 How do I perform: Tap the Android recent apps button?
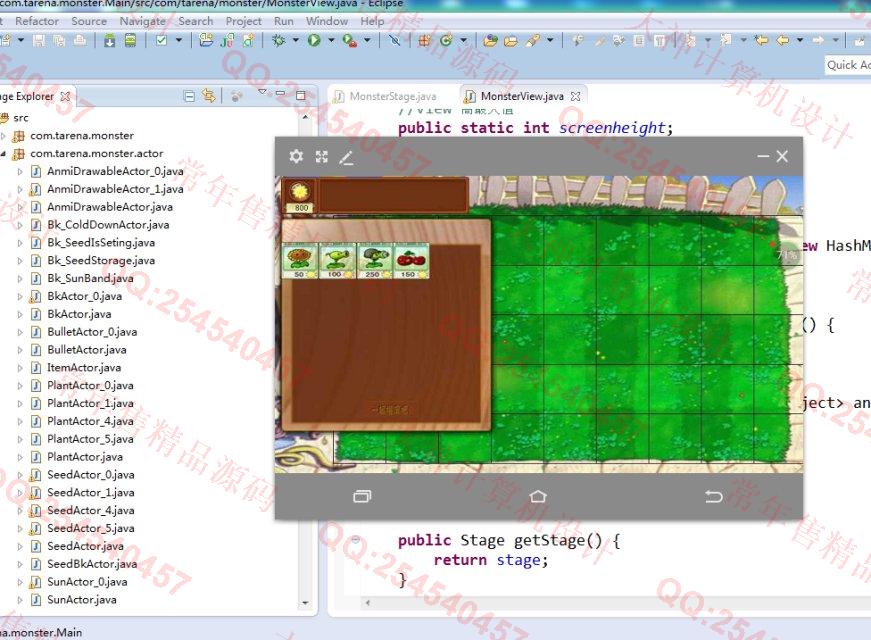point(362,496)
